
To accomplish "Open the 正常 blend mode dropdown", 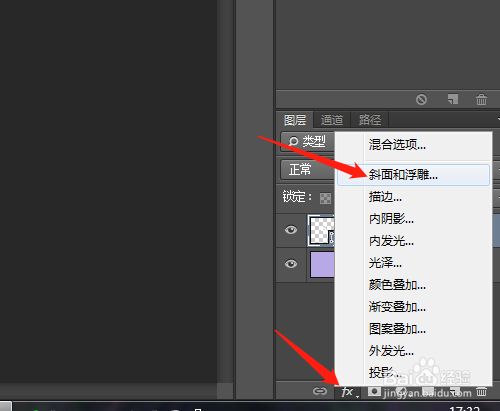I will click(307, 170).
